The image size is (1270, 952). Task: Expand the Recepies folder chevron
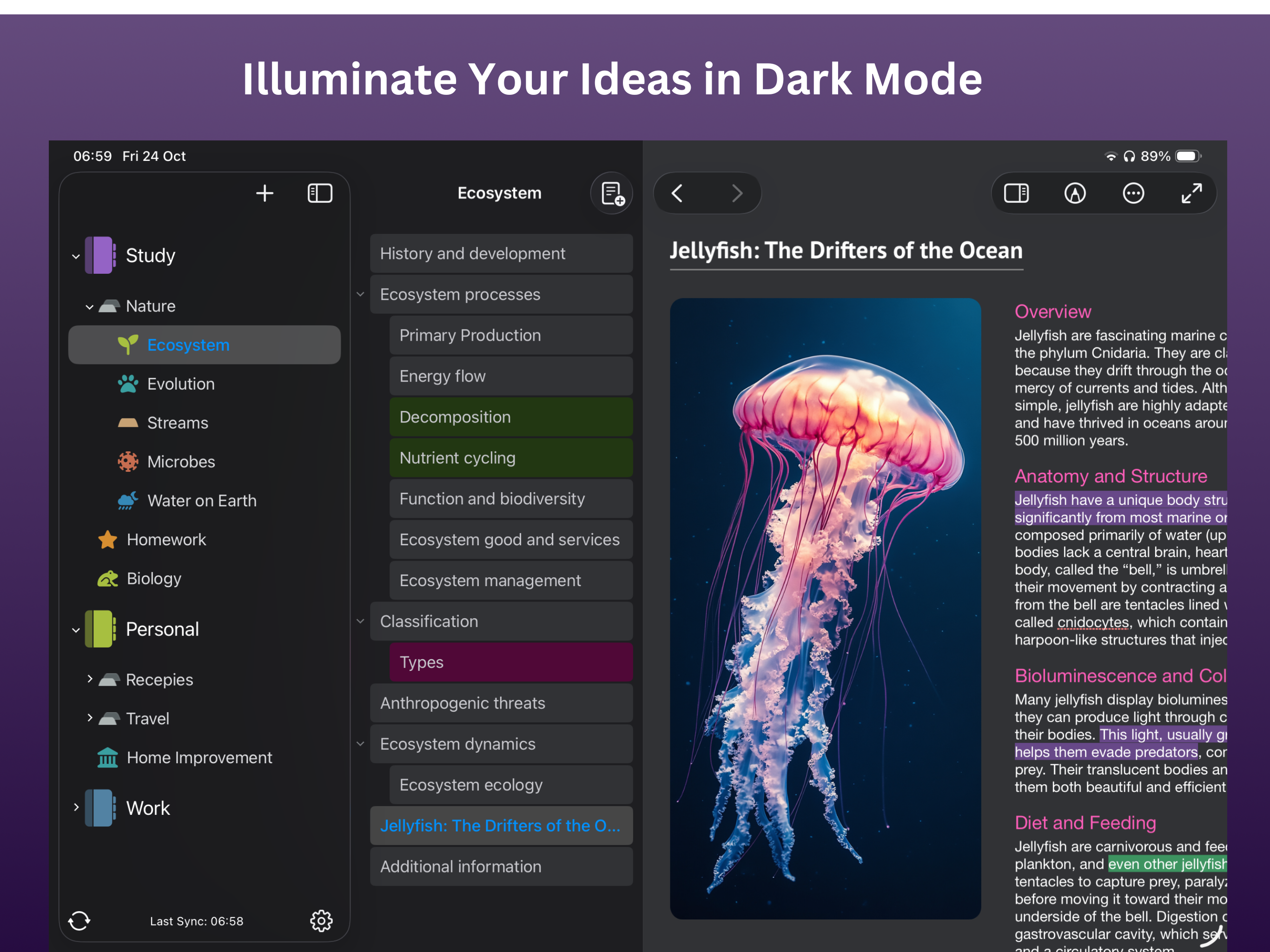90,679
